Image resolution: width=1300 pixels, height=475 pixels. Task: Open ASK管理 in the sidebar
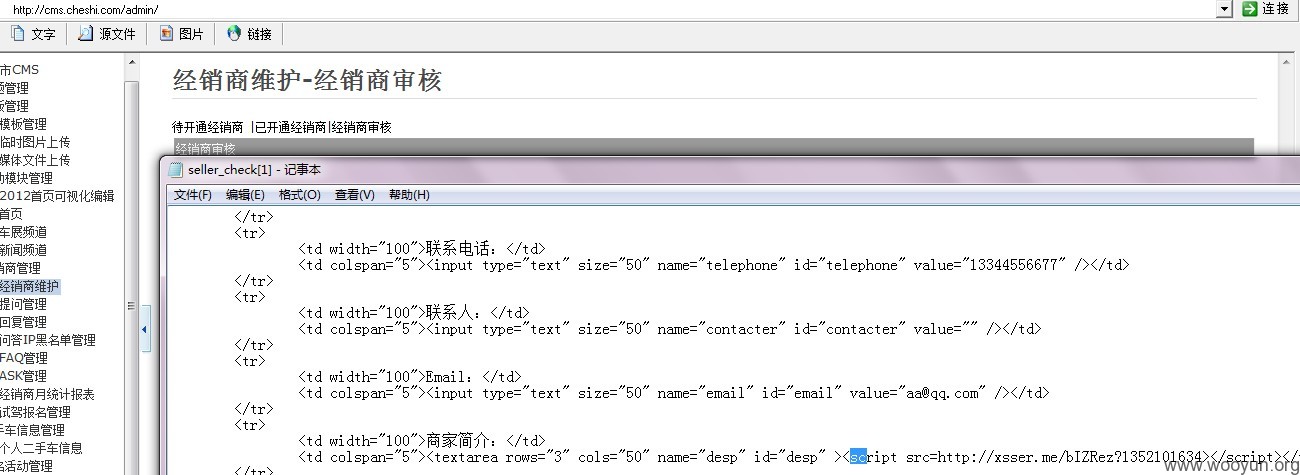tap(23, 376)
